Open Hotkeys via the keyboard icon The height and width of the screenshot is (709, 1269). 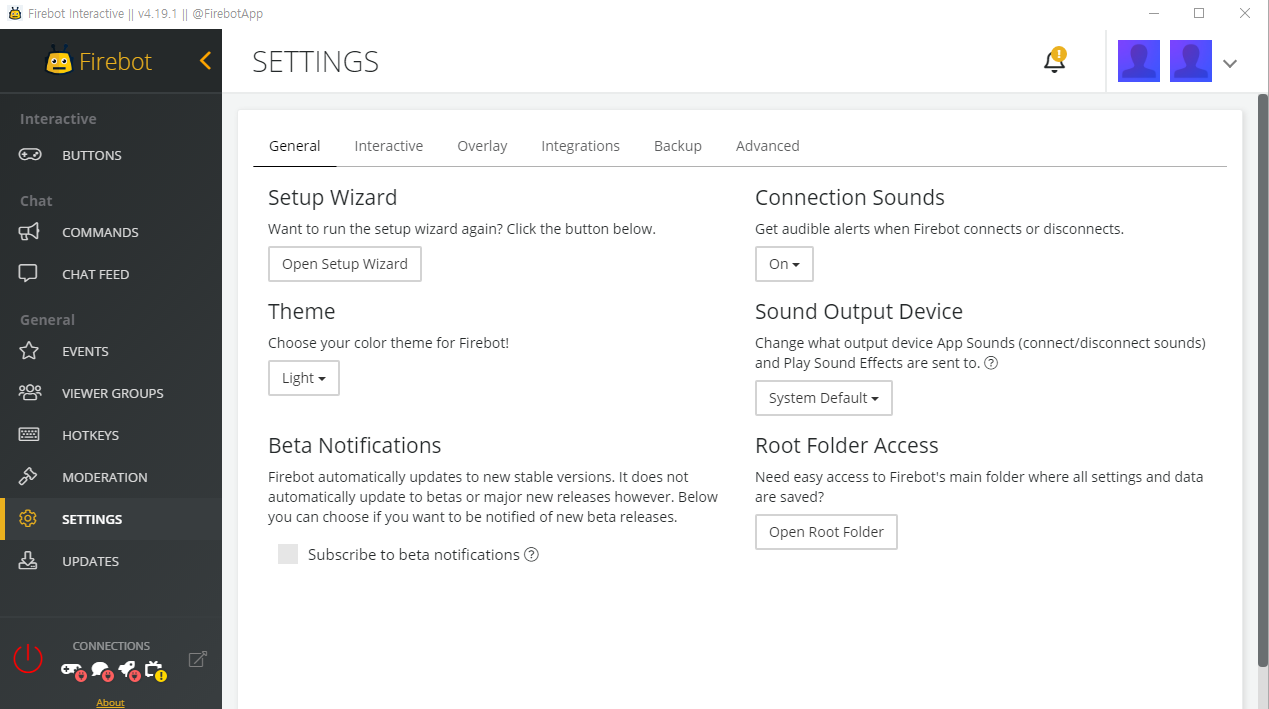(29, 435)
